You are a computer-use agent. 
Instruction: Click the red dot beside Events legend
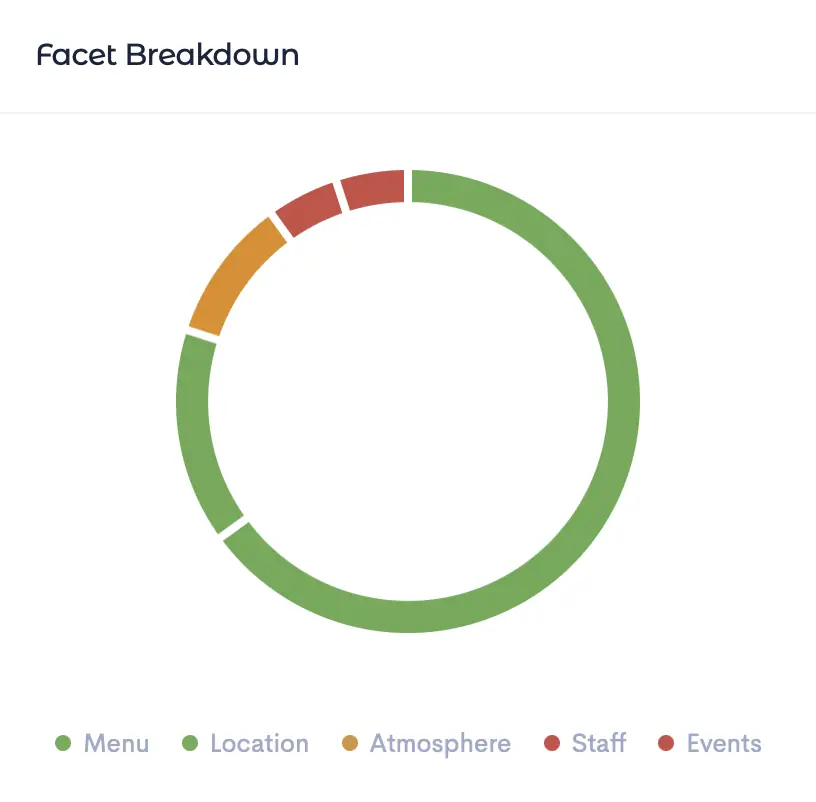coord(667,743)
